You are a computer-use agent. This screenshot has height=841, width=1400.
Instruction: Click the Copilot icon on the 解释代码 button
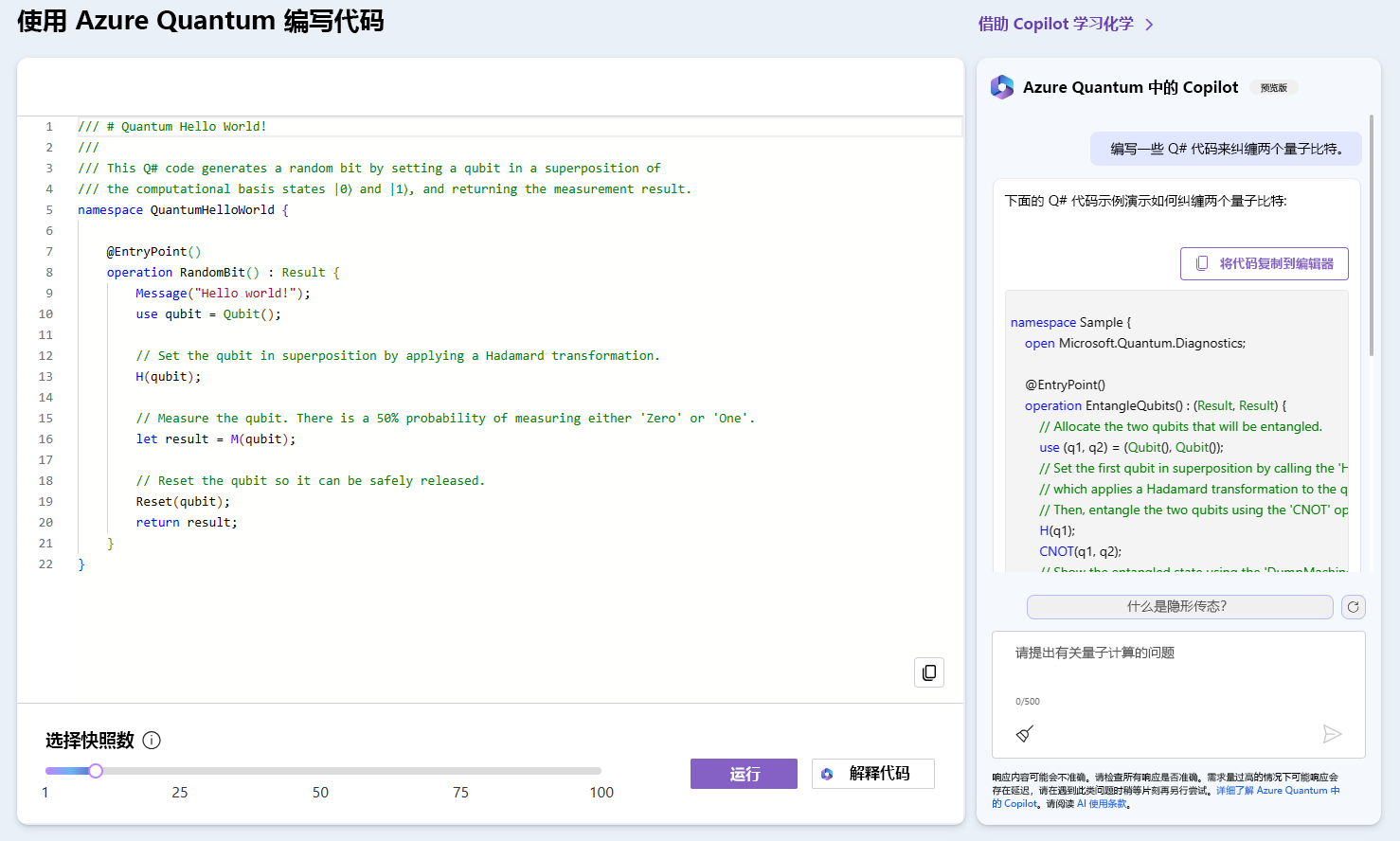point(827,774)
